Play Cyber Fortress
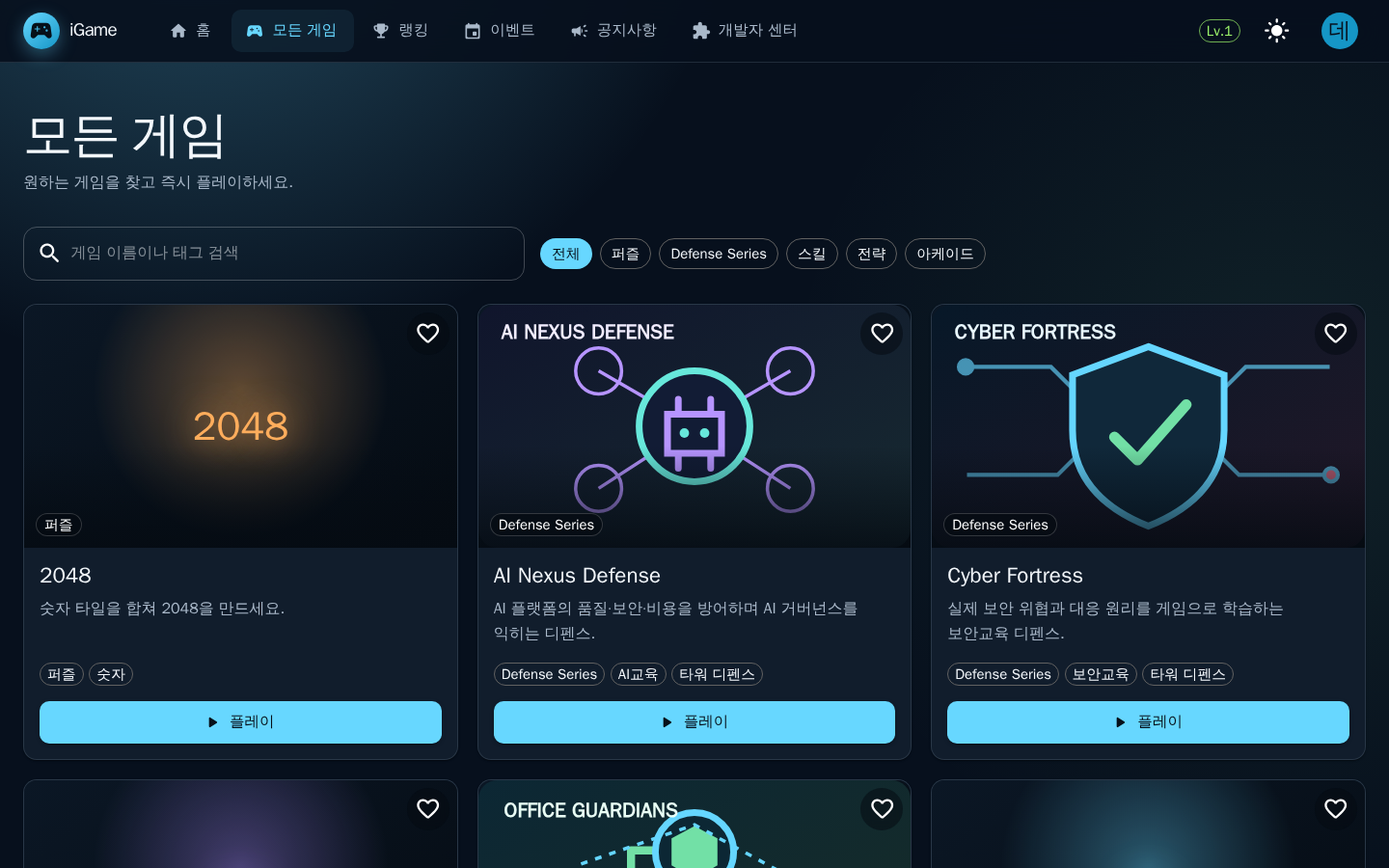This screenshot has height=868, width=1389. (1148, 722)
